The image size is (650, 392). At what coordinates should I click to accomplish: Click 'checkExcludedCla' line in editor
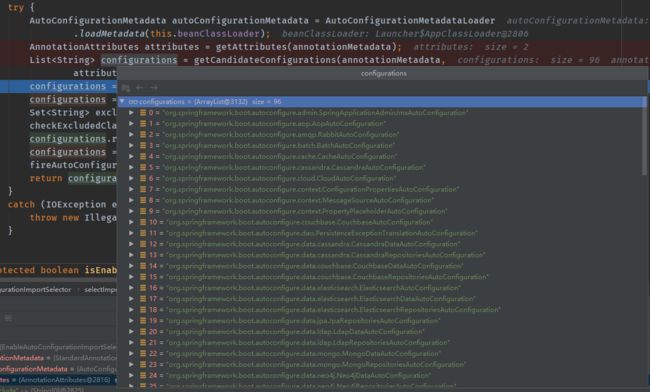click(x=73, y=126)
